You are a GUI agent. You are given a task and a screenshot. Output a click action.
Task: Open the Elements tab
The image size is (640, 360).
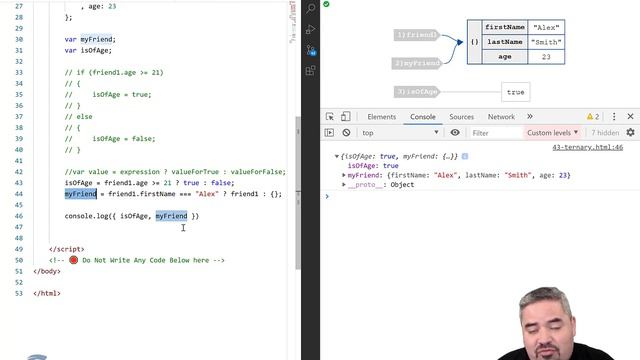(382, 117)
